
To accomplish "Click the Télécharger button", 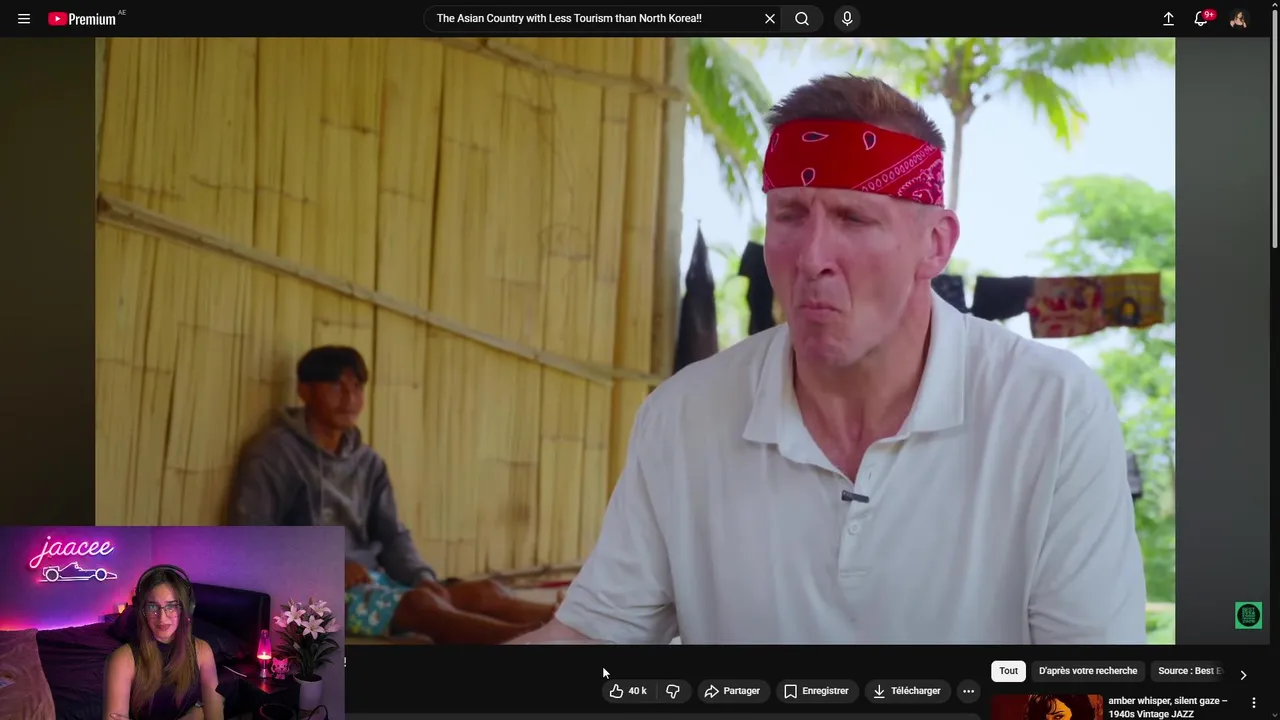I will (906, 691).
